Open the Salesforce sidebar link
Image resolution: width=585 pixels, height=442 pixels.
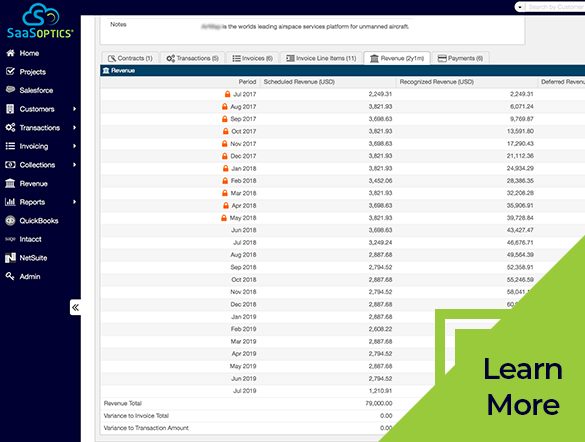(36, 90)
